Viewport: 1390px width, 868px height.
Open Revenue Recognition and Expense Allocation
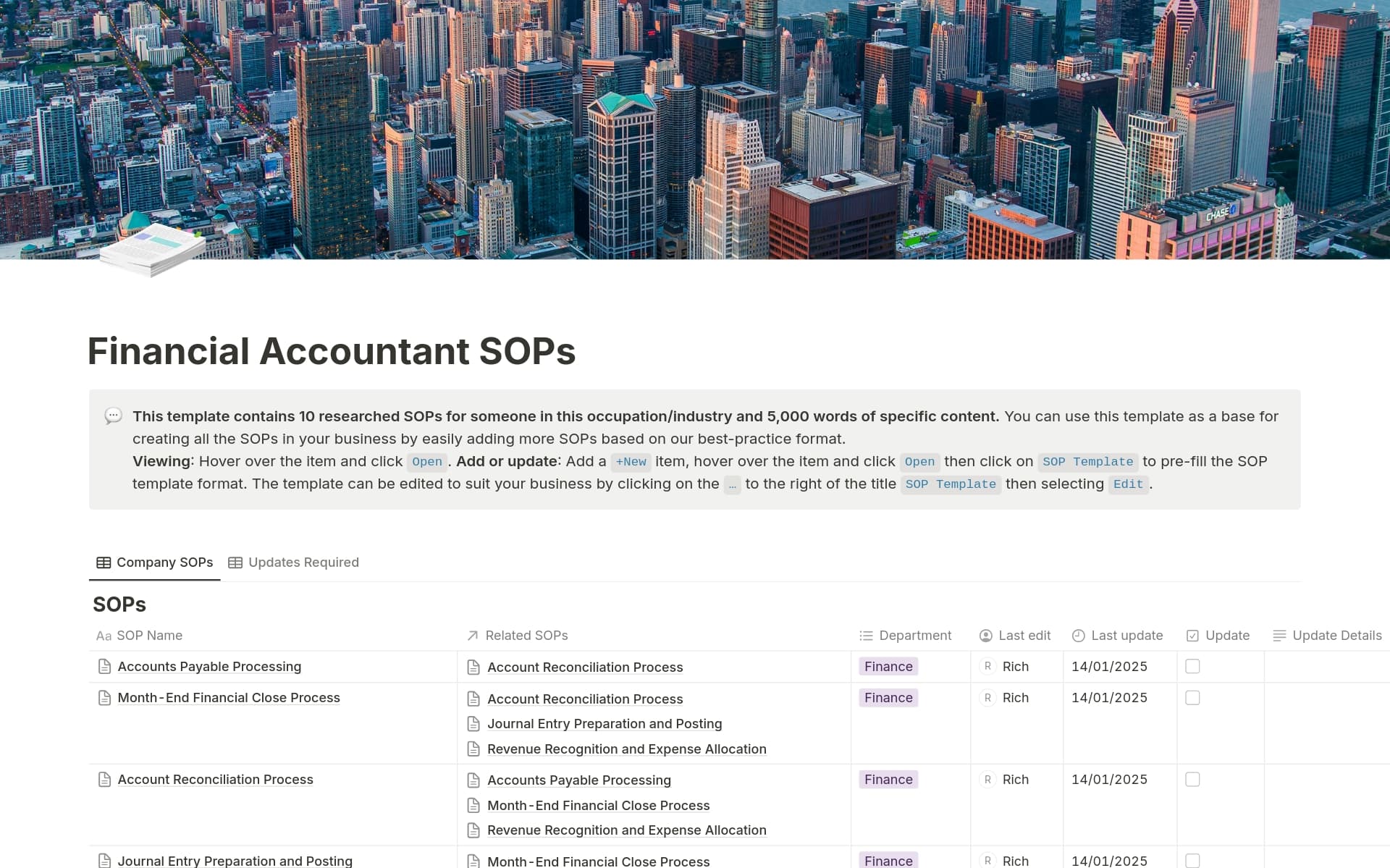click(627, 749)
